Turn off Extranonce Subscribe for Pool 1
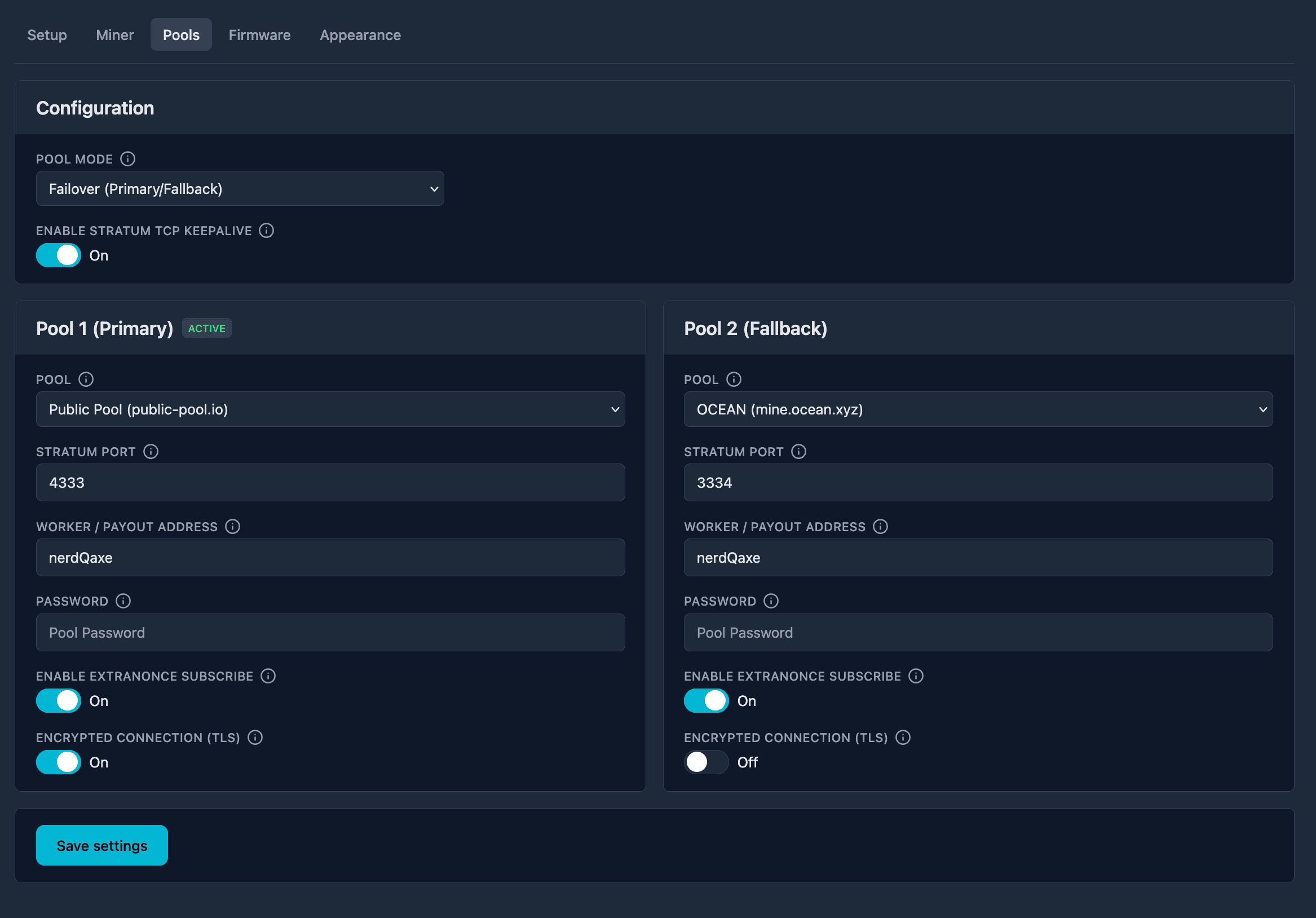 [x=58, y=700]
